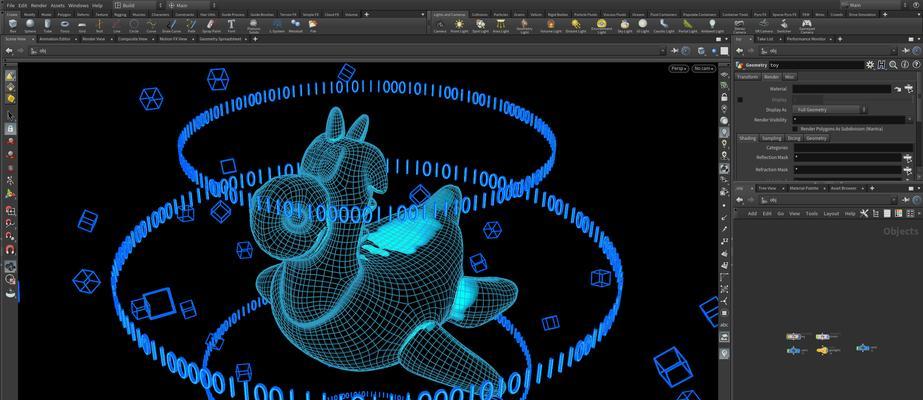Open the Assets menu
This screenshot has height=400, width=923.
58,5
